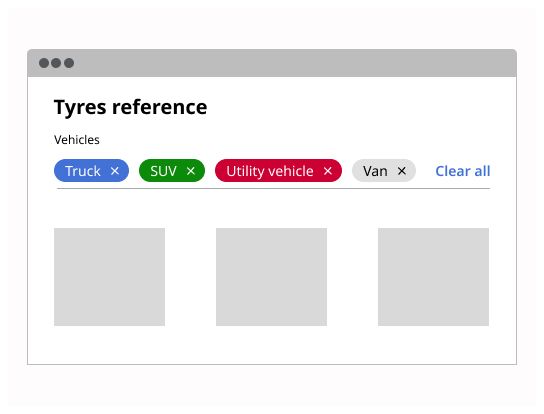Remove the Truck tag with its X
Image resolution: width=544 pixels, height=414 pixels.
click(115, 171)
